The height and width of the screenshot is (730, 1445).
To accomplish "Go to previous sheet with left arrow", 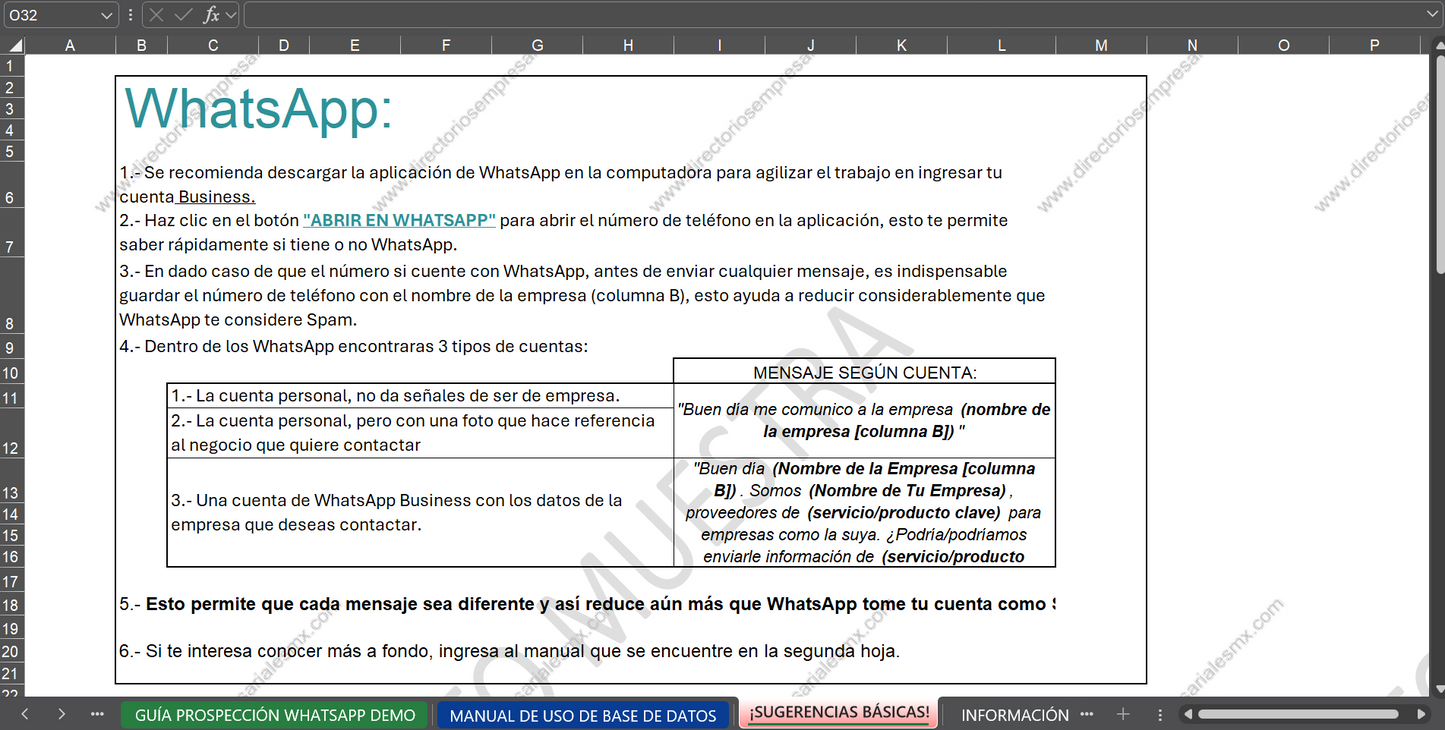I will coord(25,715).
